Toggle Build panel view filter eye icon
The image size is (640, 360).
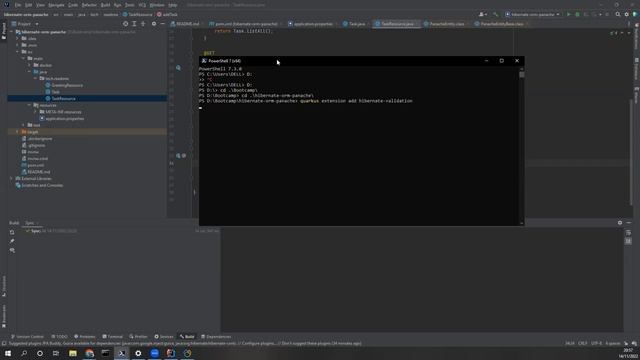coord(12,250)
